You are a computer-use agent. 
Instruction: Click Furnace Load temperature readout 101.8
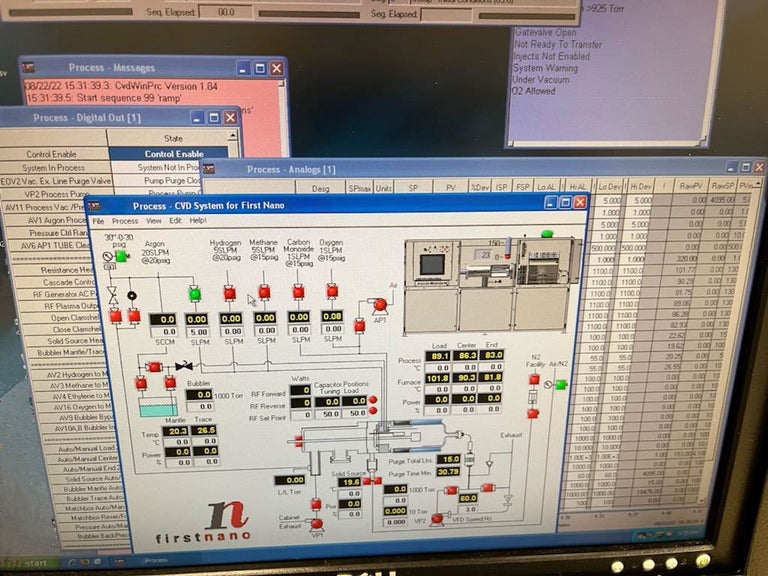(438, 378)
